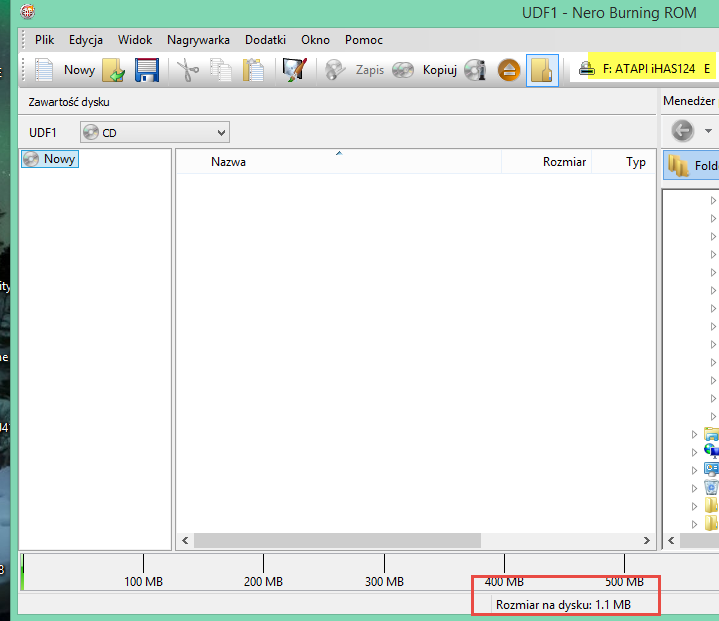Image resolution: width=719 pixels, height=621 pixels.
Task: Toggle the file browser folder icon
Action: 542,70
